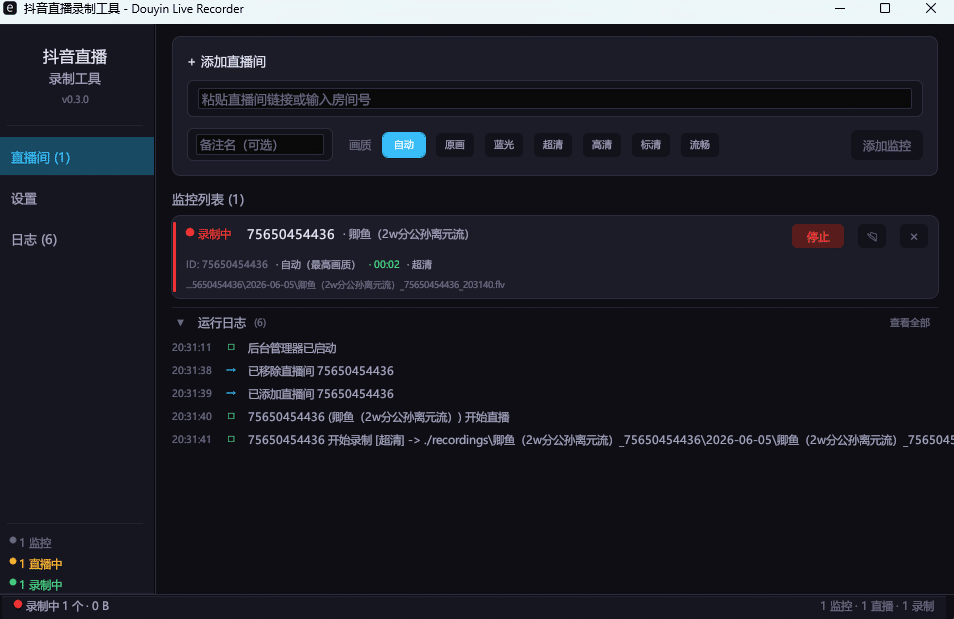The width and height of the screenshot is (954, 619).
Task: Click the green square icon at 20:31:40
Action: pyautogui.click(x=231, y=416)
